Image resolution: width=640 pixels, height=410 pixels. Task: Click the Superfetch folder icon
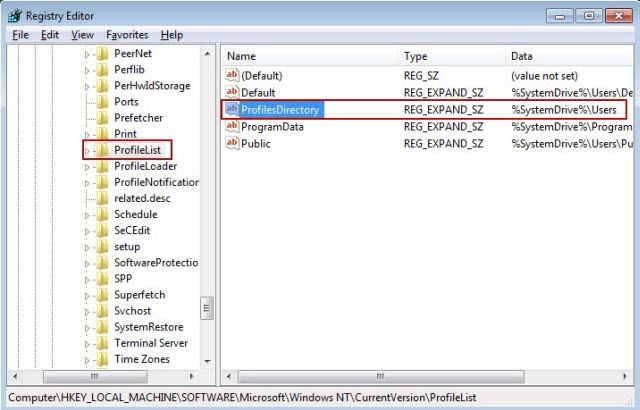coord(102,295)
